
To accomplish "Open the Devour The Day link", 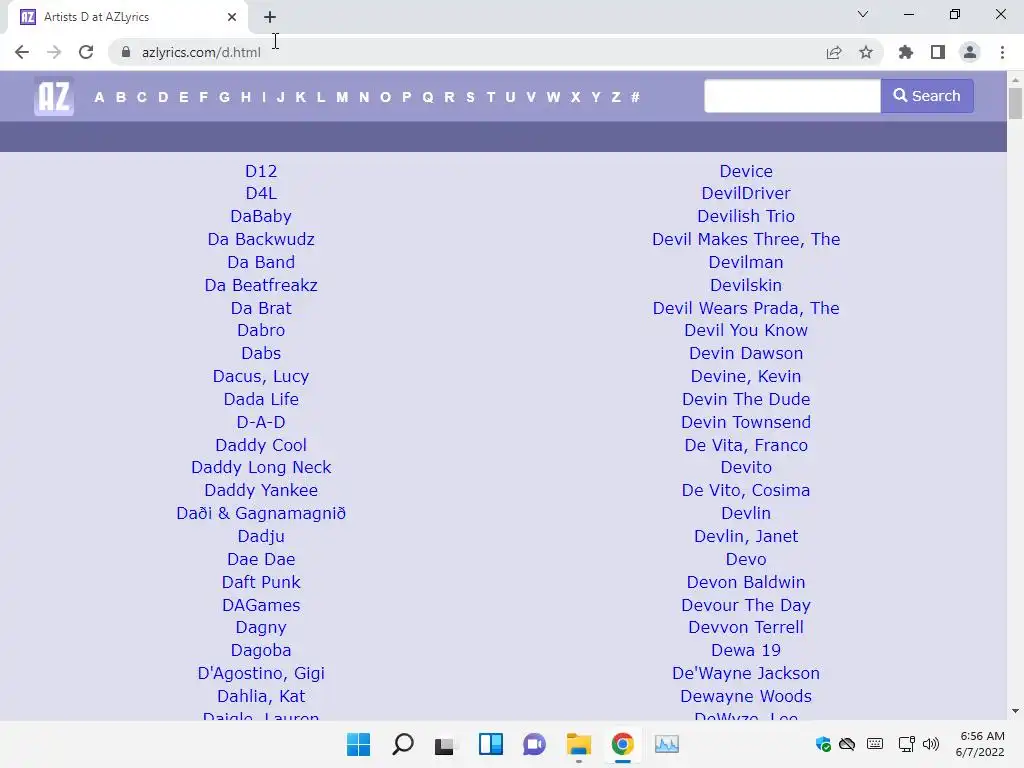I will click(746, 605).
